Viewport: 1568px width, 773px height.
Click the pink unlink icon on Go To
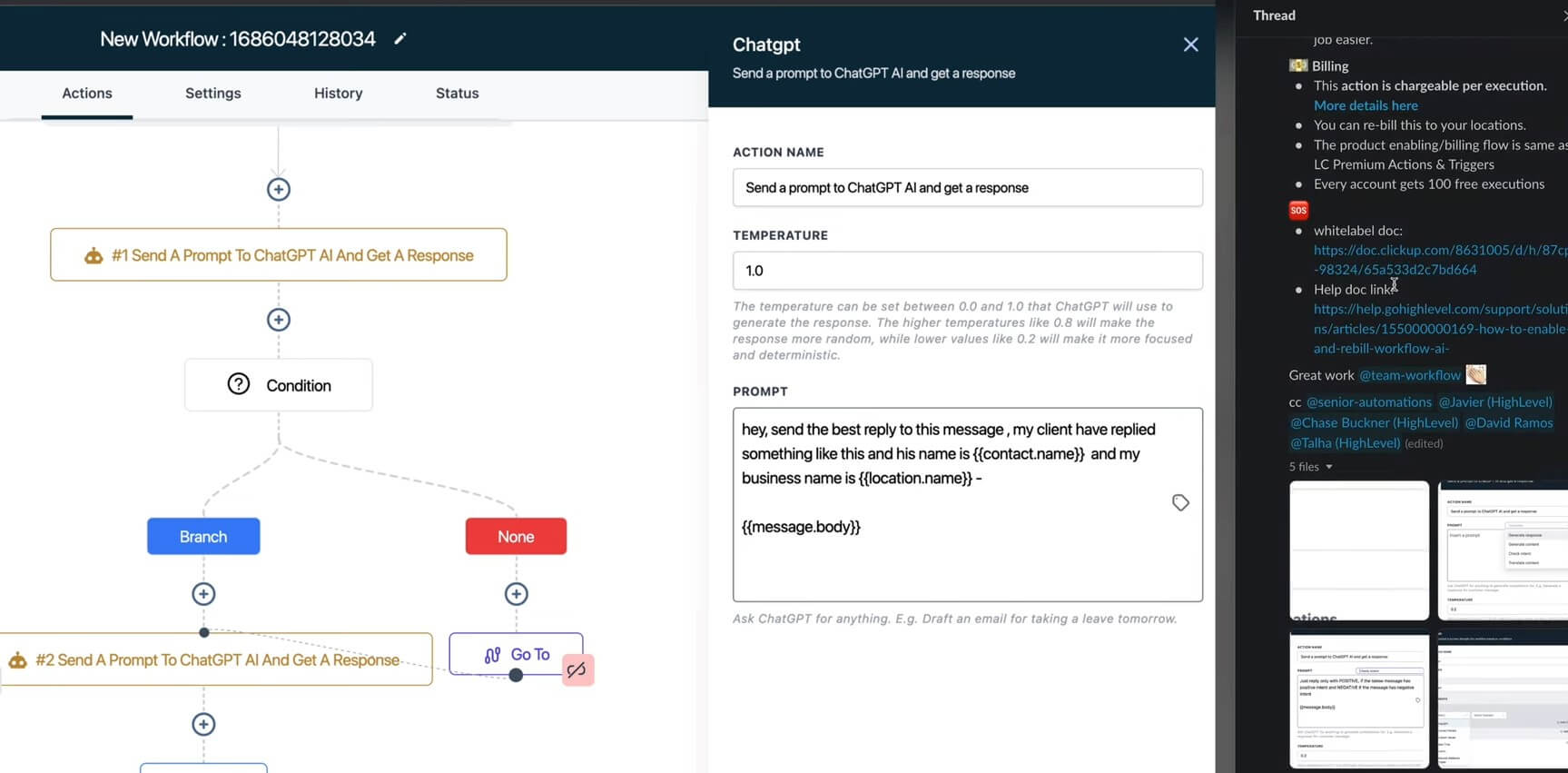(x=577, y=670)
